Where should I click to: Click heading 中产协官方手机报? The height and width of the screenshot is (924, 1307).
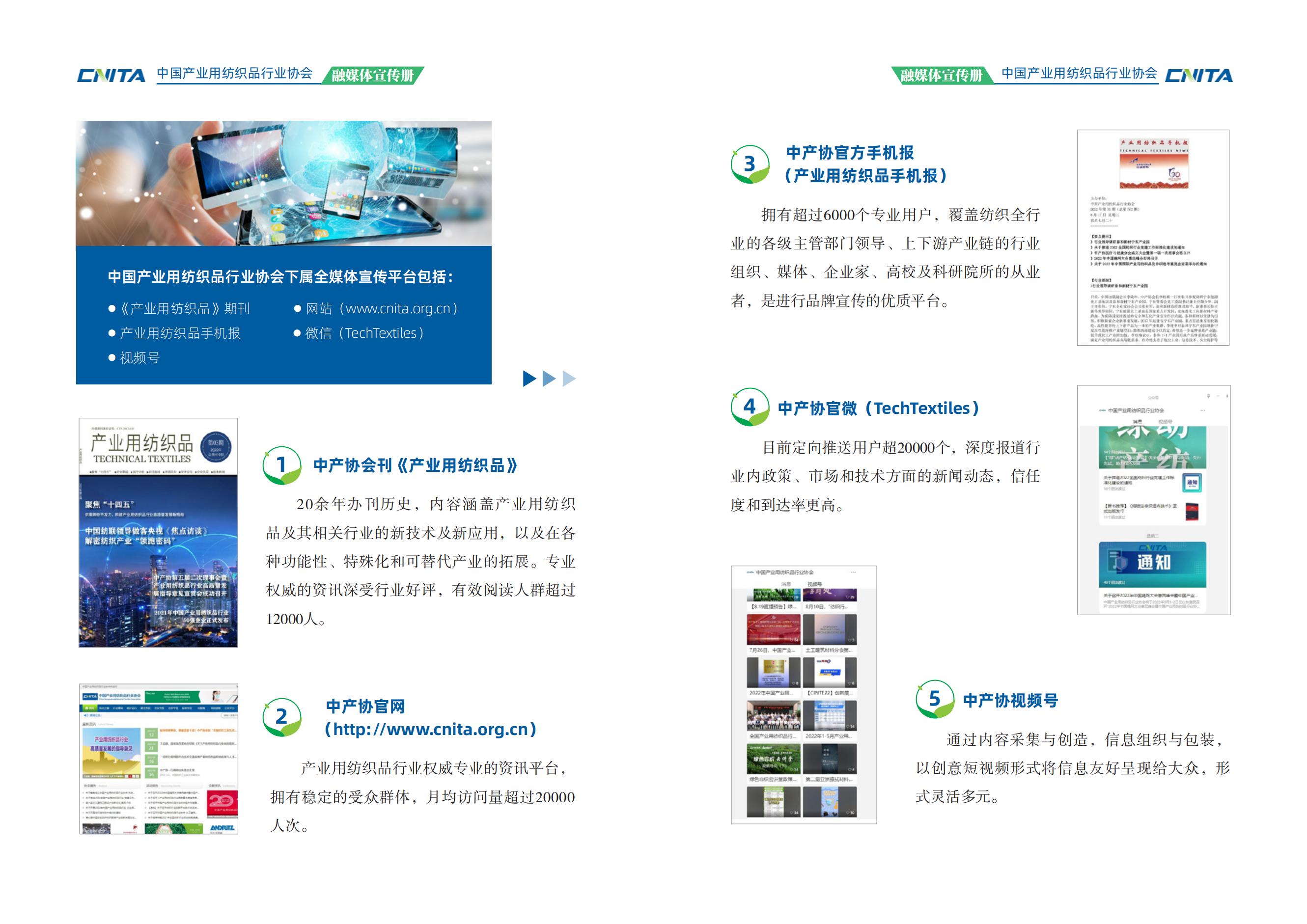tap(850, 153)
